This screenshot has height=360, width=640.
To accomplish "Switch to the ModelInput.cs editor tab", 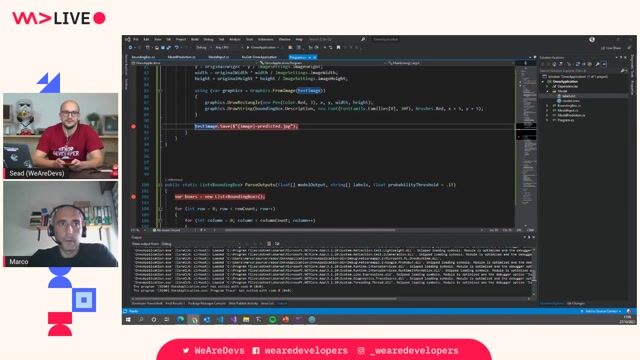I will 218,57.
